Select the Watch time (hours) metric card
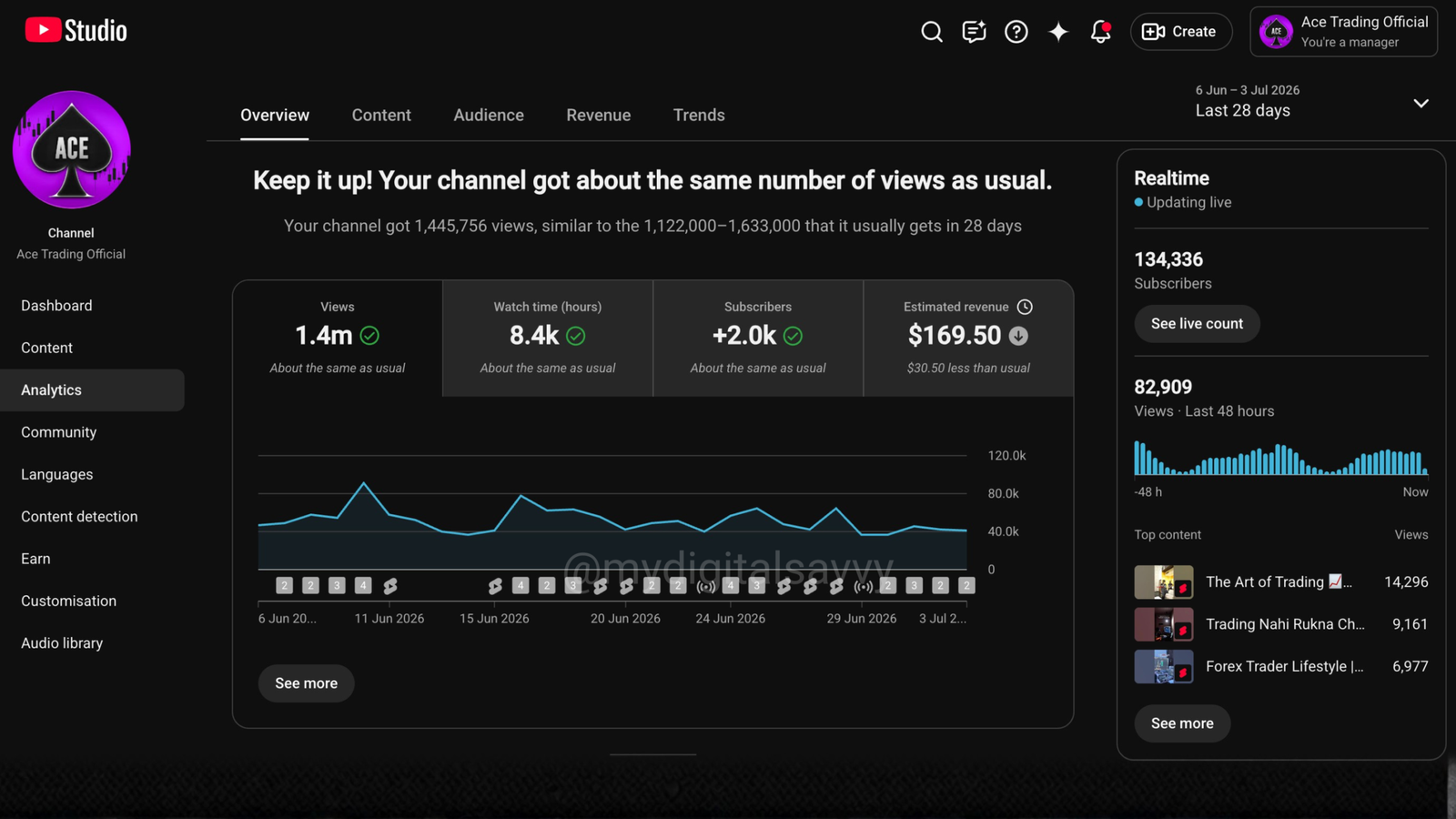Image resolution: width=1456 pixels, height=819 pixels. point(548,339)
